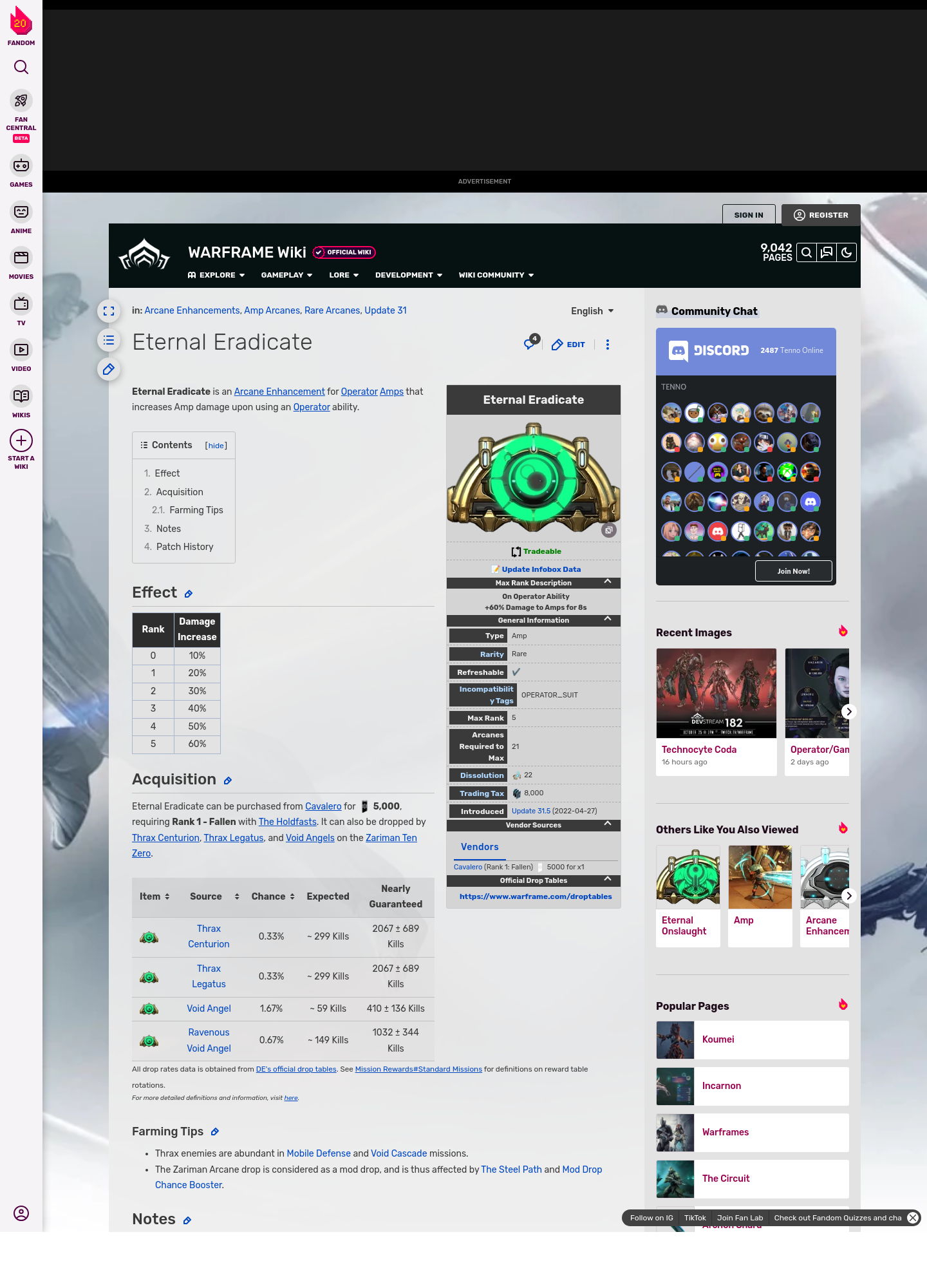The height and width of the screenshot is (1288, 927).
Task: Open the Development dropdown menu
Action: pos(409,275)
